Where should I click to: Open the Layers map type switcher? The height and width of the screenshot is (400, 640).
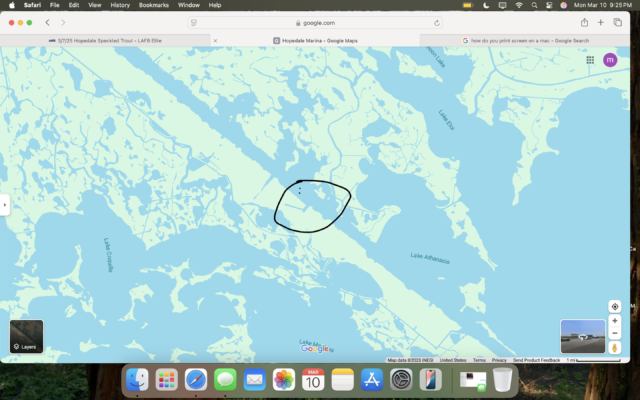coord(27,336)
